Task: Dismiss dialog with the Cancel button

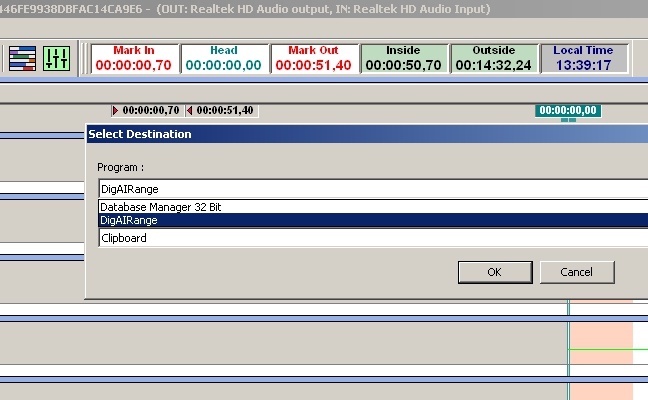Action: (x=577, y=272)
